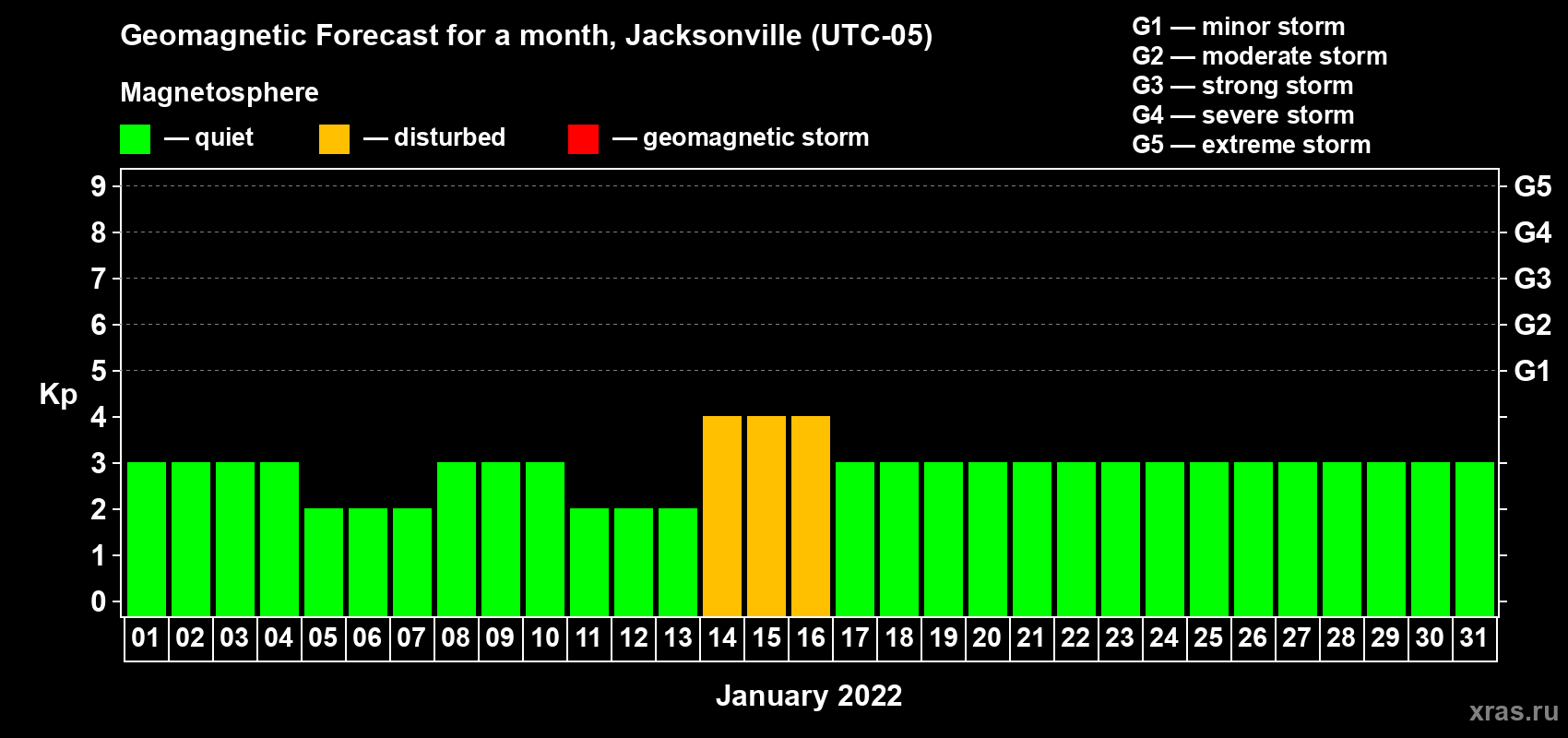Click date label 07 on x-axis
Screen dimensions: 1568x738
point(411,637)
